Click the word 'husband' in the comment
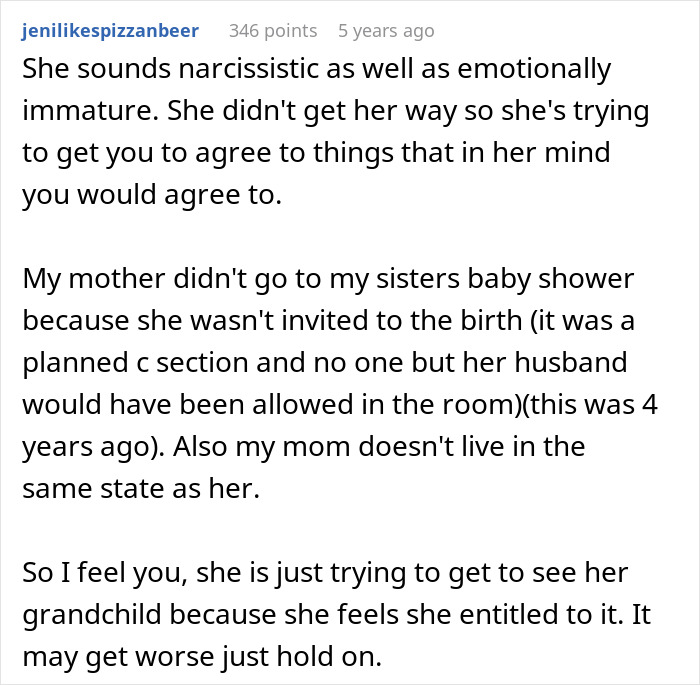 (602, 364)
